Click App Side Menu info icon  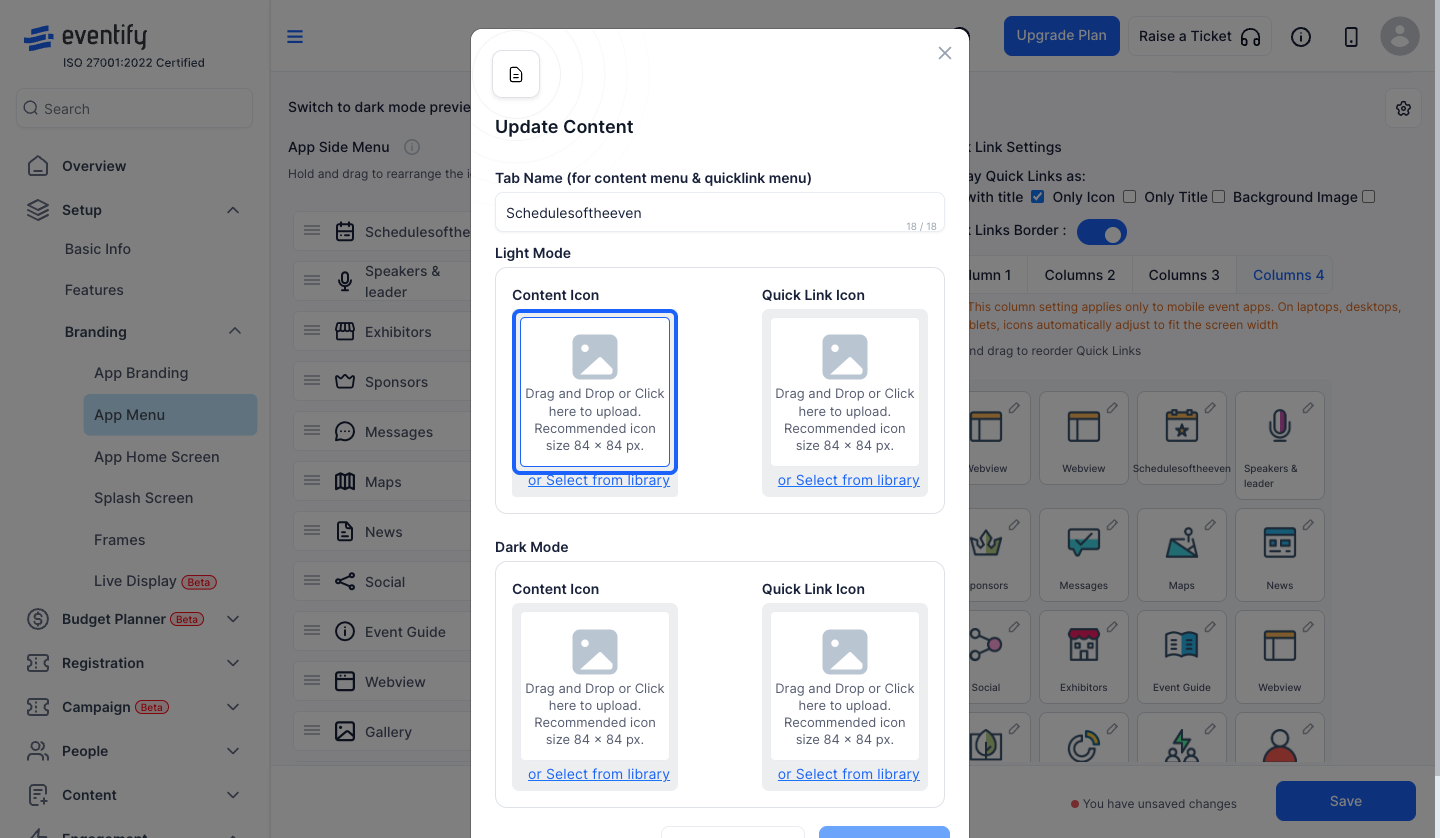click(412, 147)
